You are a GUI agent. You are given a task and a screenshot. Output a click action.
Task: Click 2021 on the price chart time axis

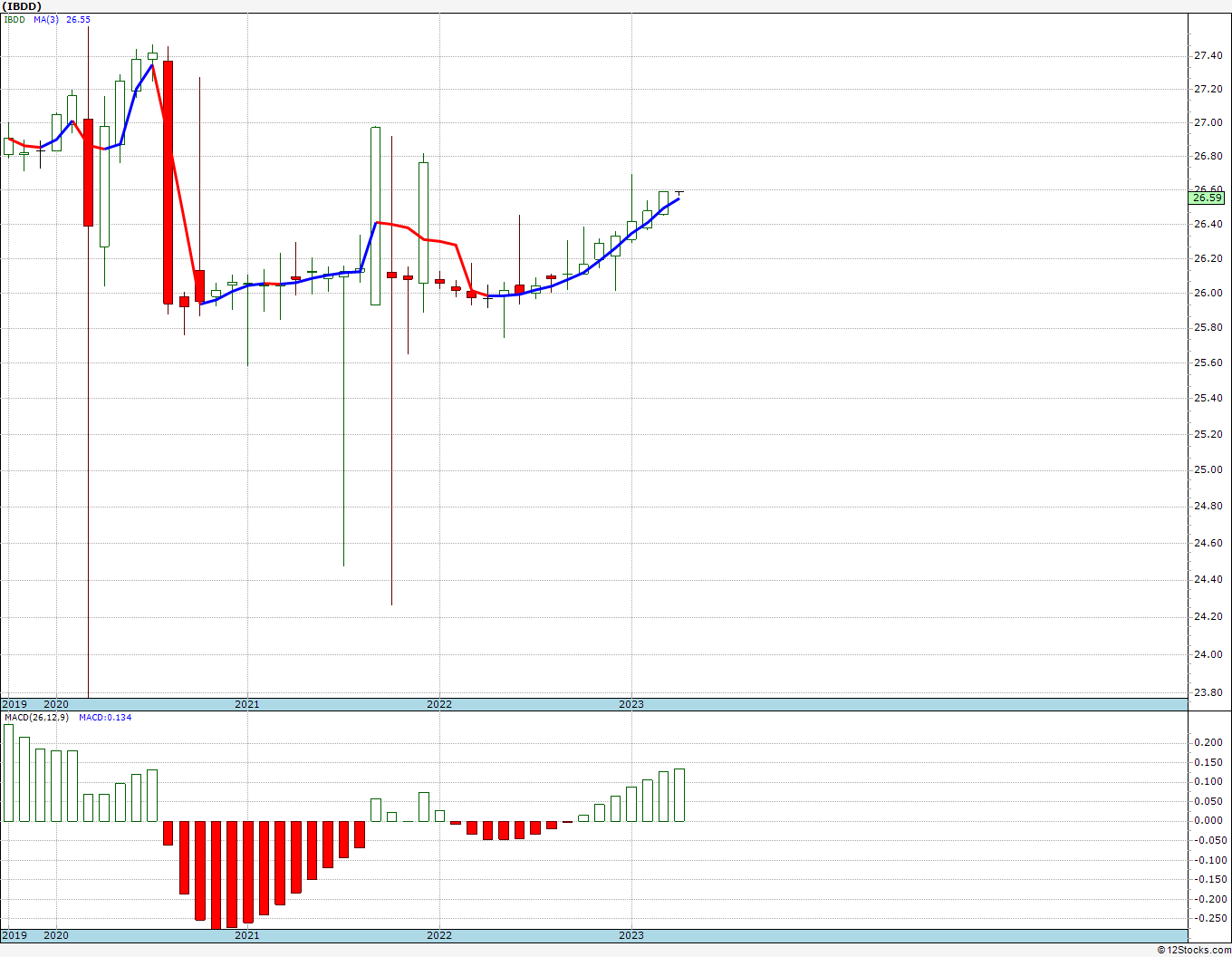pyautogui.click(x=247, y=704)
